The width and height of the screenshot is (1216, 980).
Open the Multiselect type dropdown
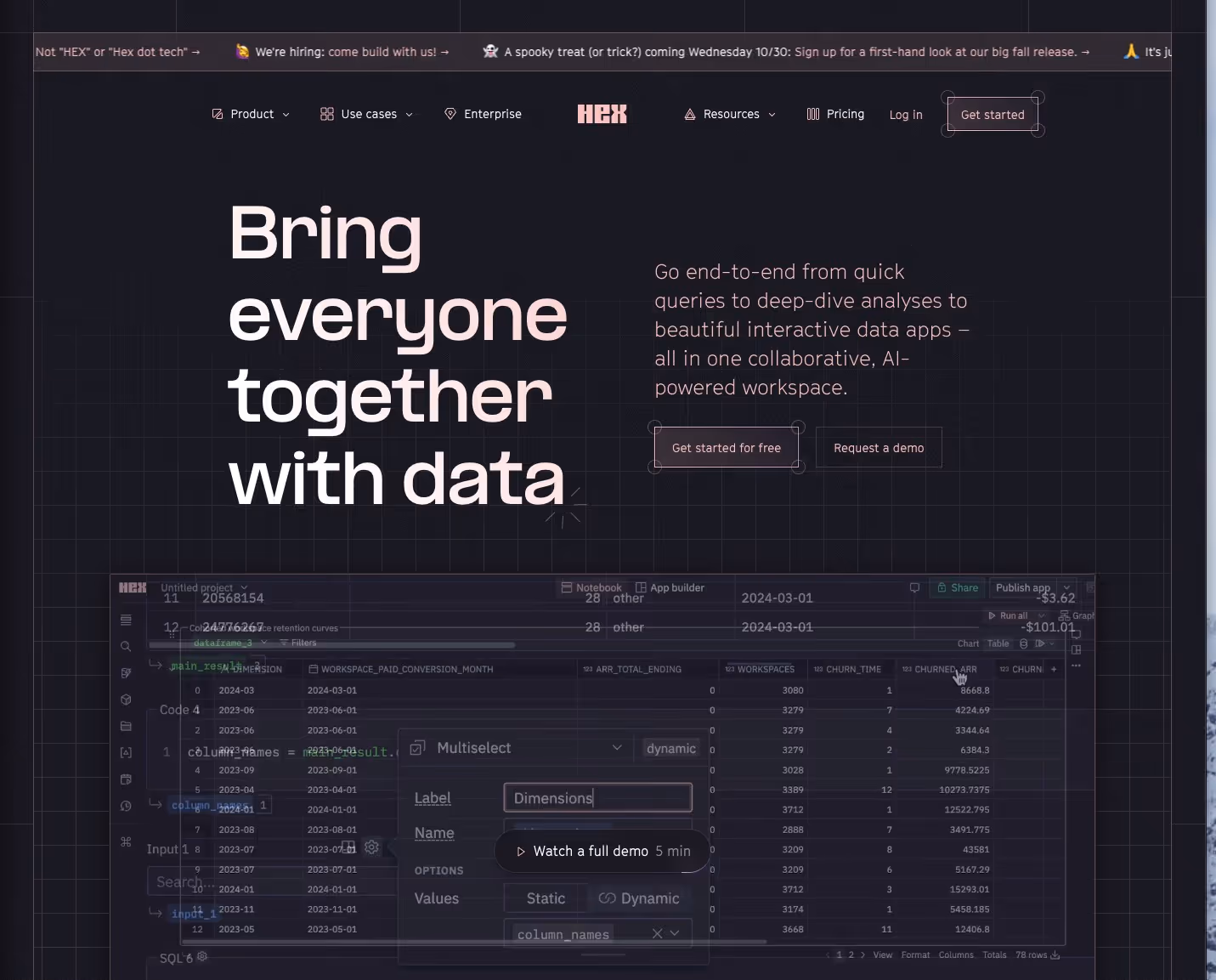[x=617, y=747]
